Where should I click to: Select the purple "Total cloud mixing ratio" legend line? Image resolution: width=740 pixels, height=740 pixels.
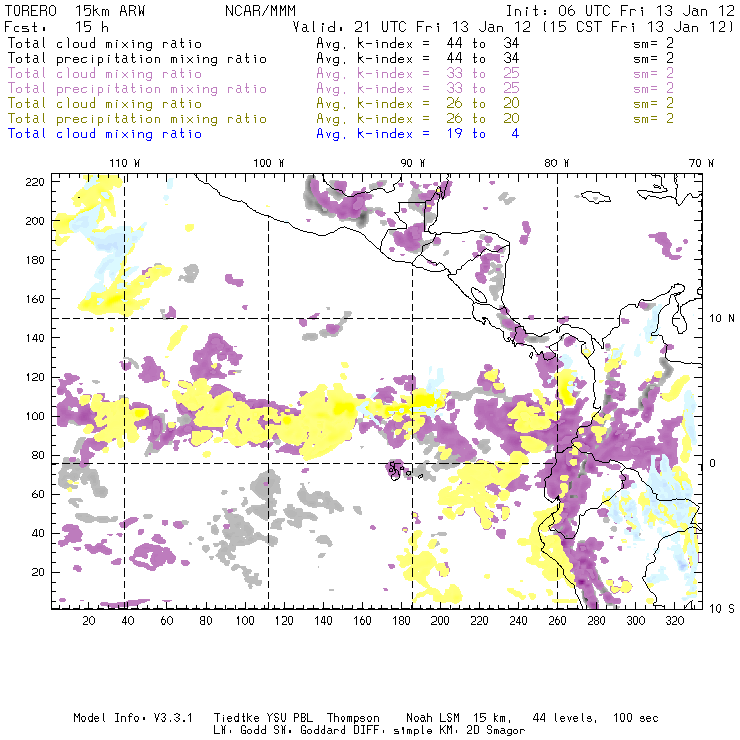105,74
